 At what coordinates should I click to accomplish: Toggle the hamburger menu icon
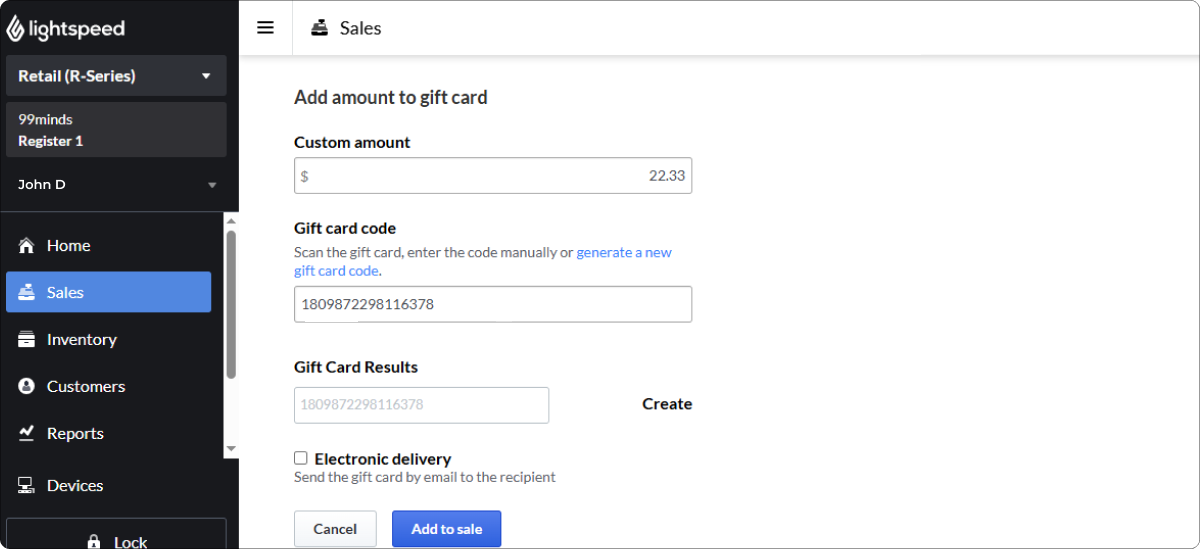tap(265, 28)
